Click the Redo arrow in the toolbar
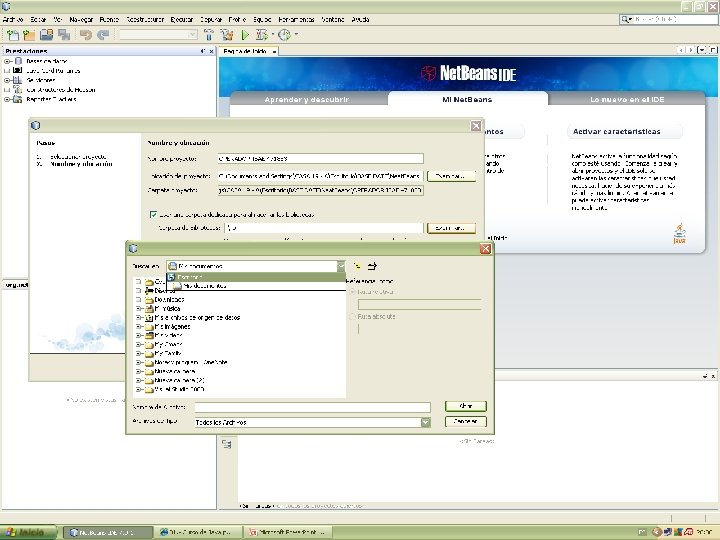The width and height of the screenshot is (720, 540). pos(103,35)
